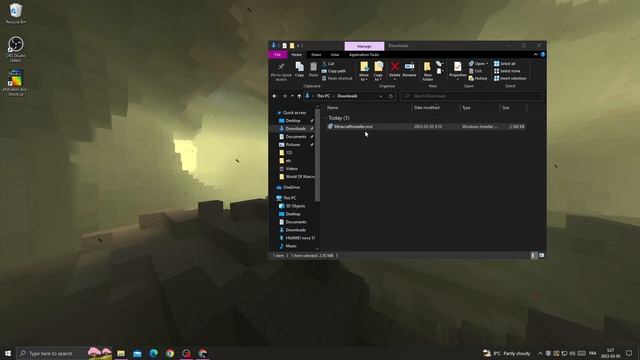
Task: Switch to large icons view in status bar
Action: (542, 256)
